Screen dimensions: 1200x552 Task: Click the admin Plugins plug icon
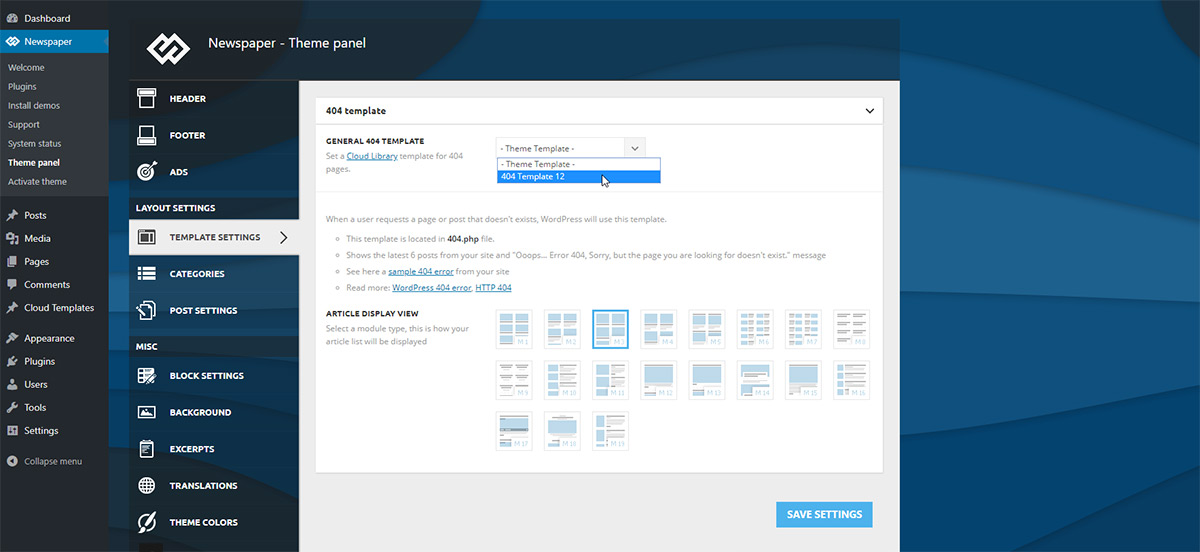[x=12, y=361]
